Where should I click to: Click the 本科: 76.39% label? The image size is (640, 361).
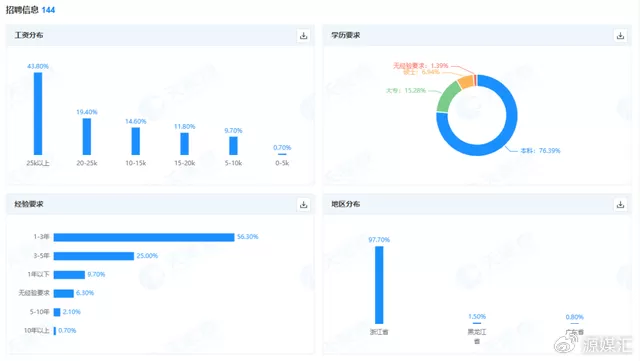pyautogui.click(x=540, y=151)
